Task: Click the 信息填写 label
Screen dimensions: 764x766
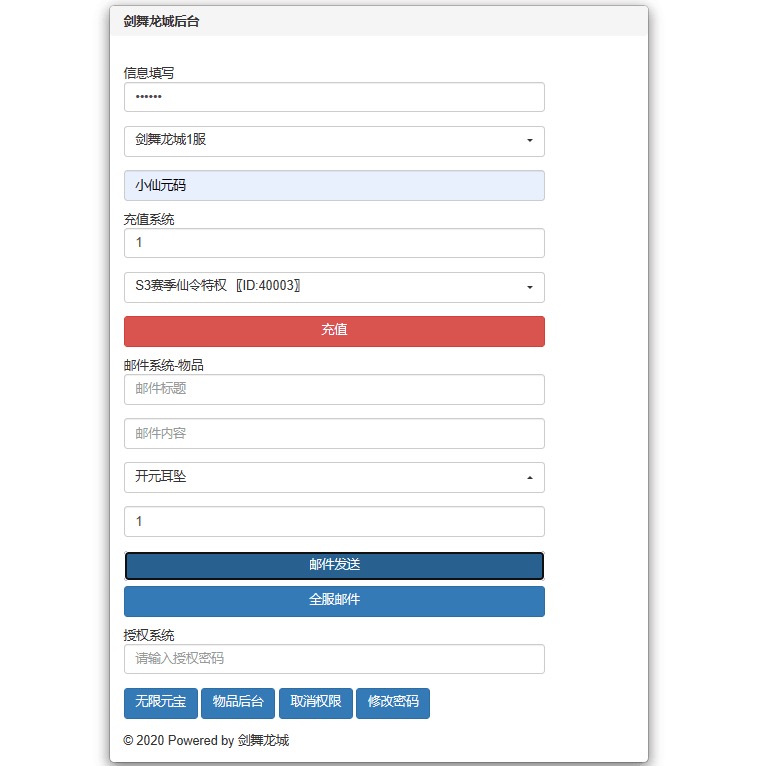Action: (x=149, y=73)
